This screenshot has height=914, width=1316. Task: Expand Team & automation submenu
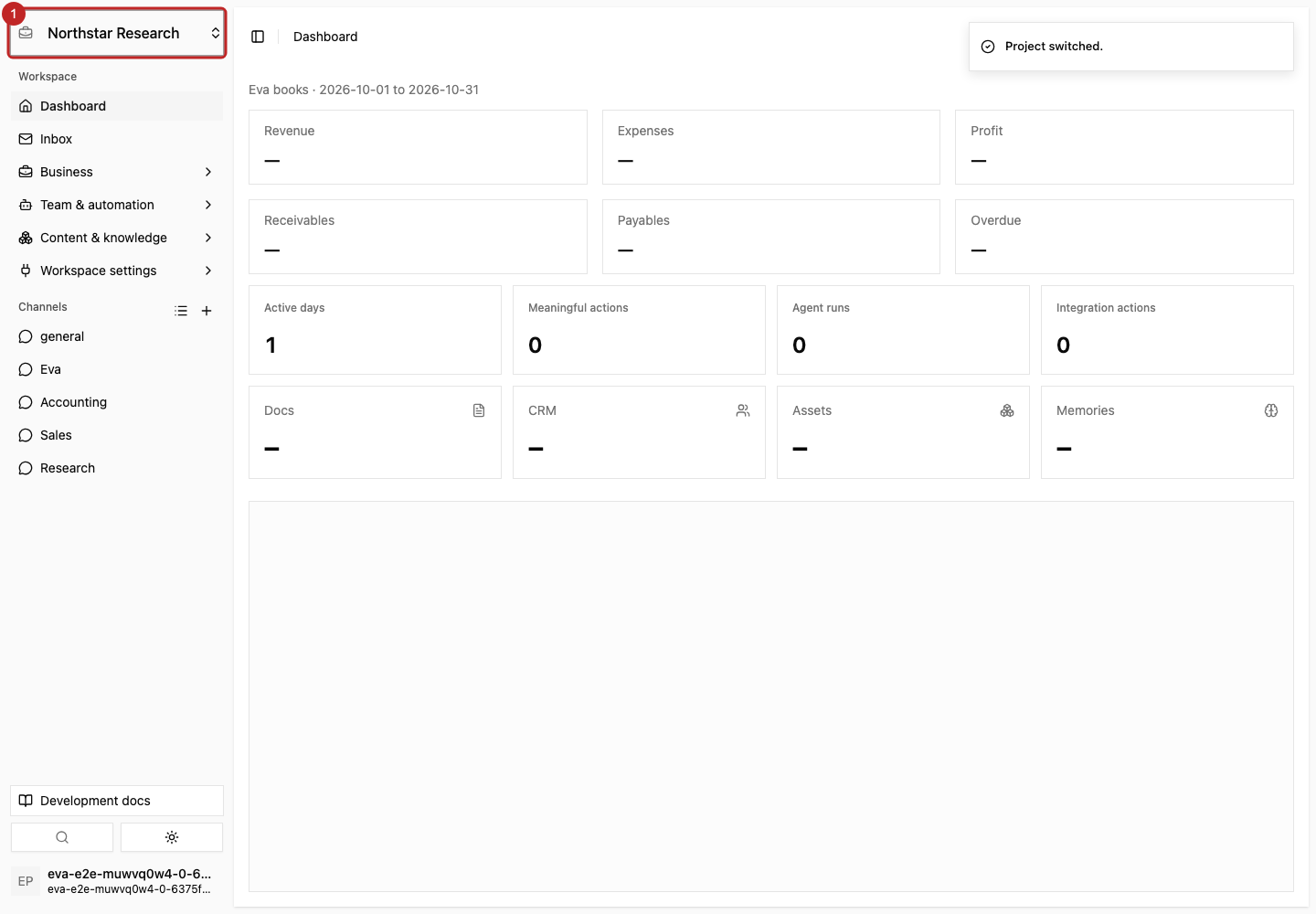tap(117, 205)
